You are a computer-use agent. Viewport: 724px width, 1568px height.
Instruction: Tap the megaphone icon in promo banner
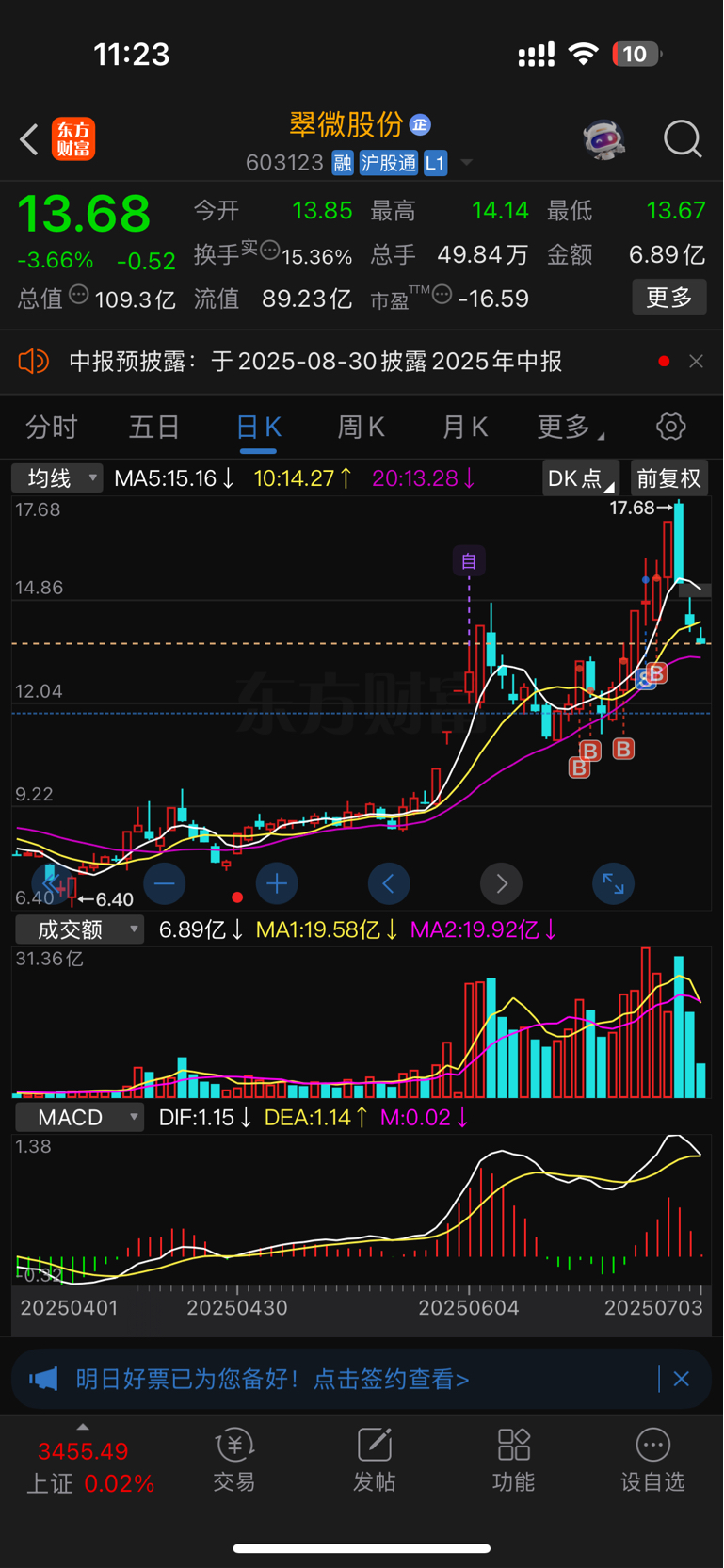click(x=43, y=1380)
